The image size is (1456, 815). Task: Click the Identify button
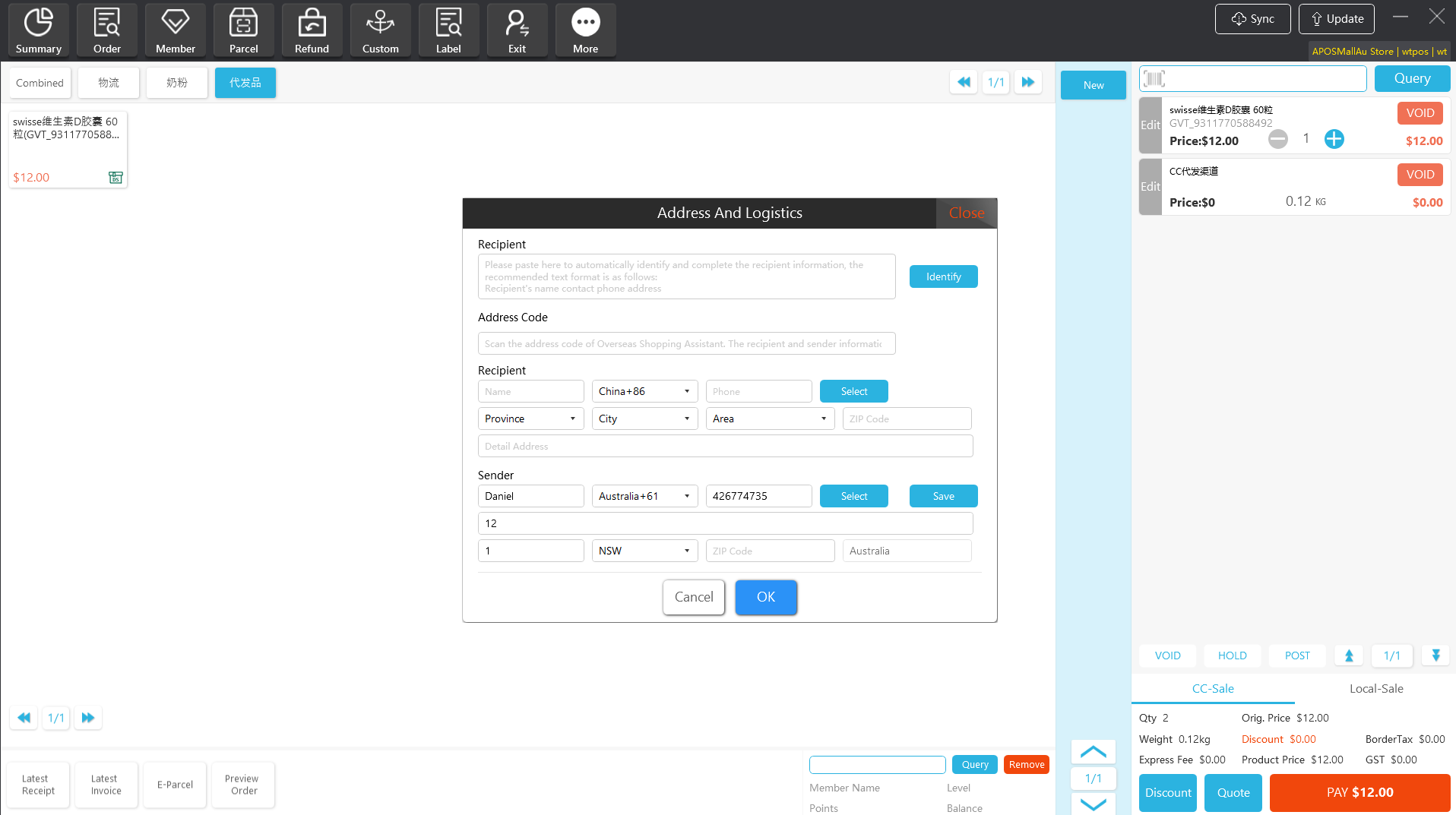pyautogui.click(x=943, y=276)
